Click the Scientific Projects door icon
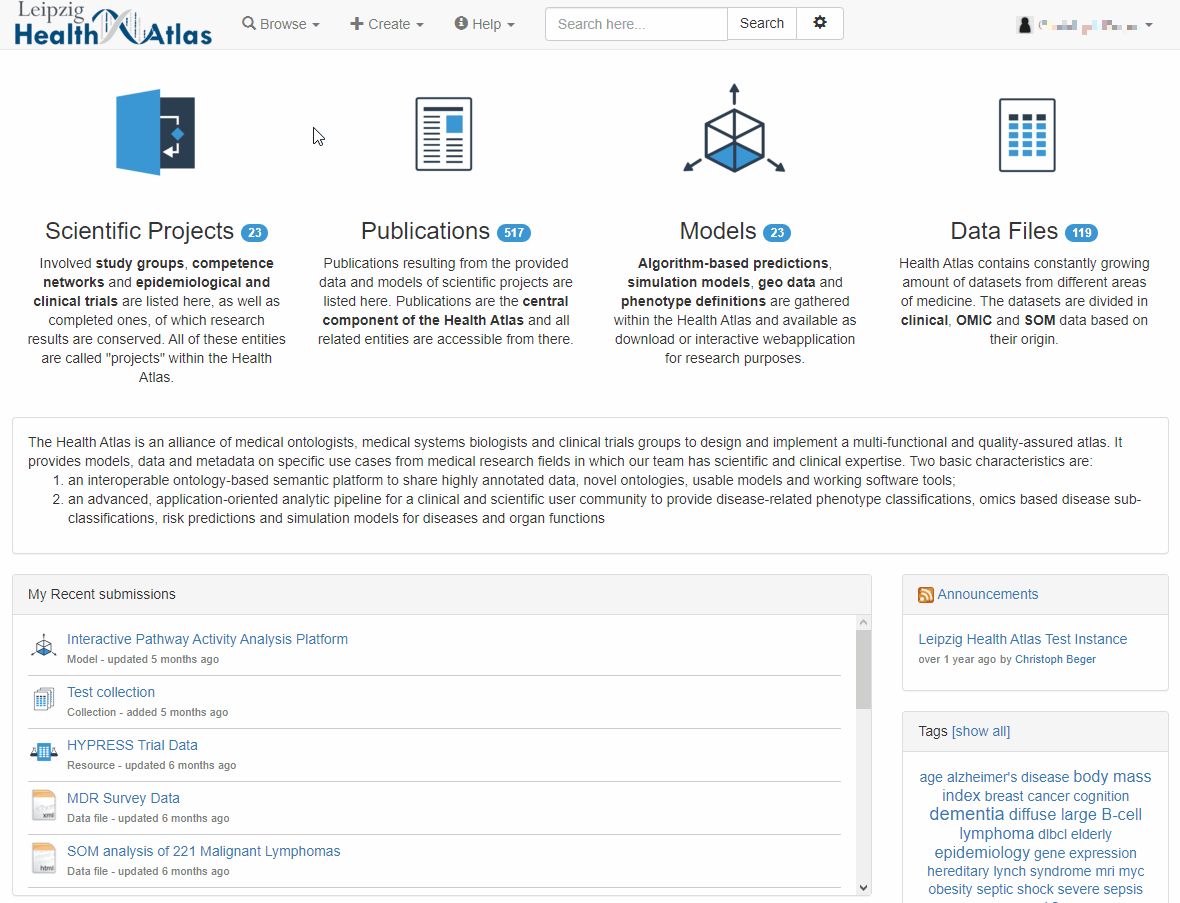1180x903 pixels. point(155,133)
